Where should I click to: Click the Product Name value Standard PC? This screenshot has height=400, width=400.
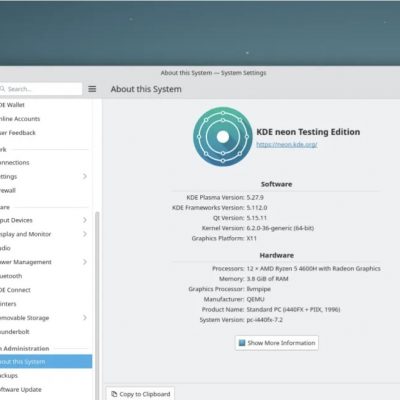293,309
